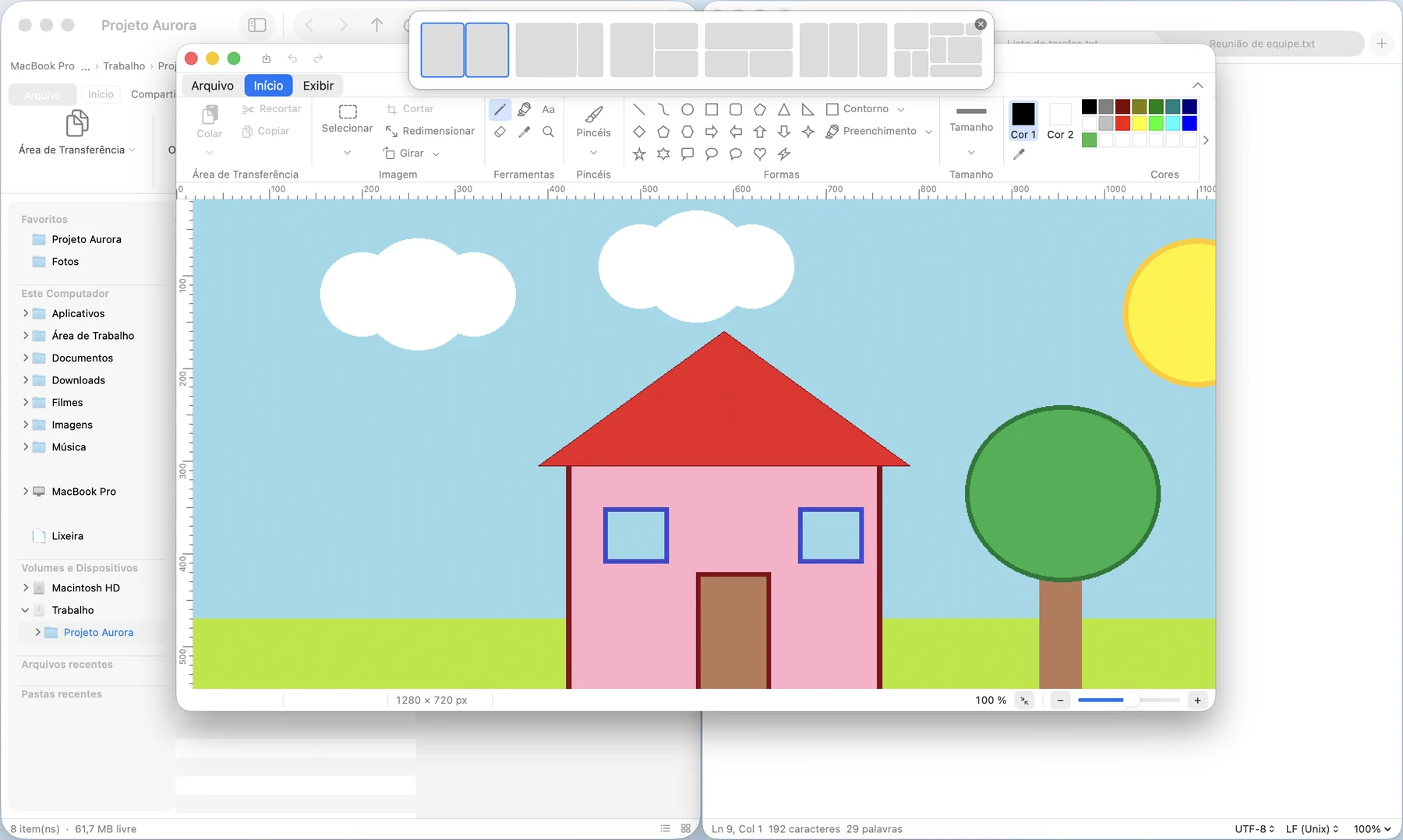Choose the Hexagon shape

coord(687,132)
